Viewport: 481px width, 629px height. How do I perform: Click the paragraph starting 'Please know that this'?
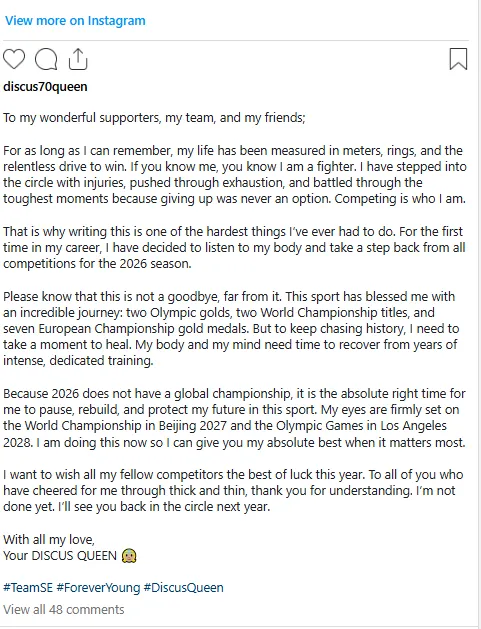coord(231,329)
